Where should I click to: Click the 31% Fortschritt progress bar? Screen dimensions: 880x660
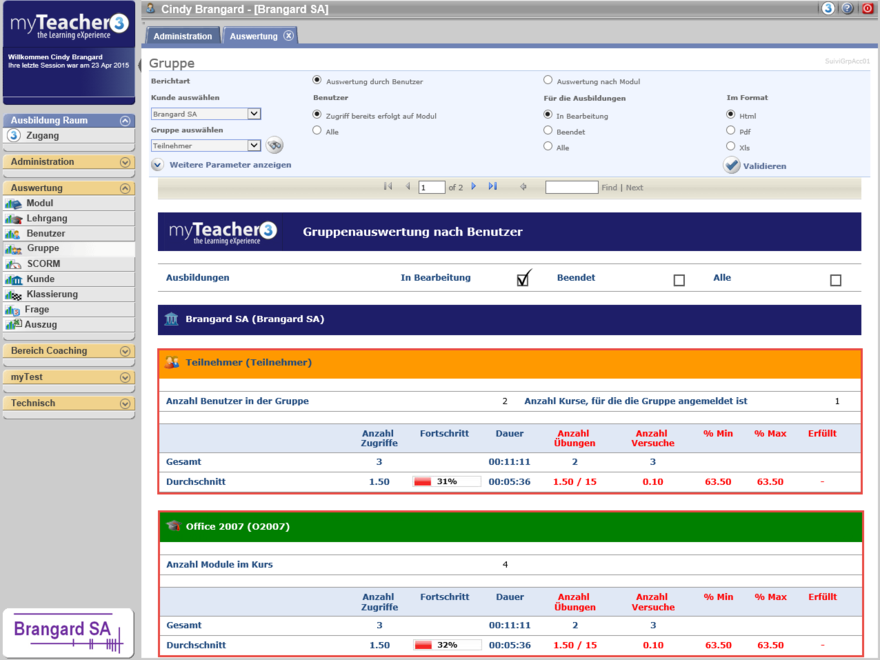446,482
